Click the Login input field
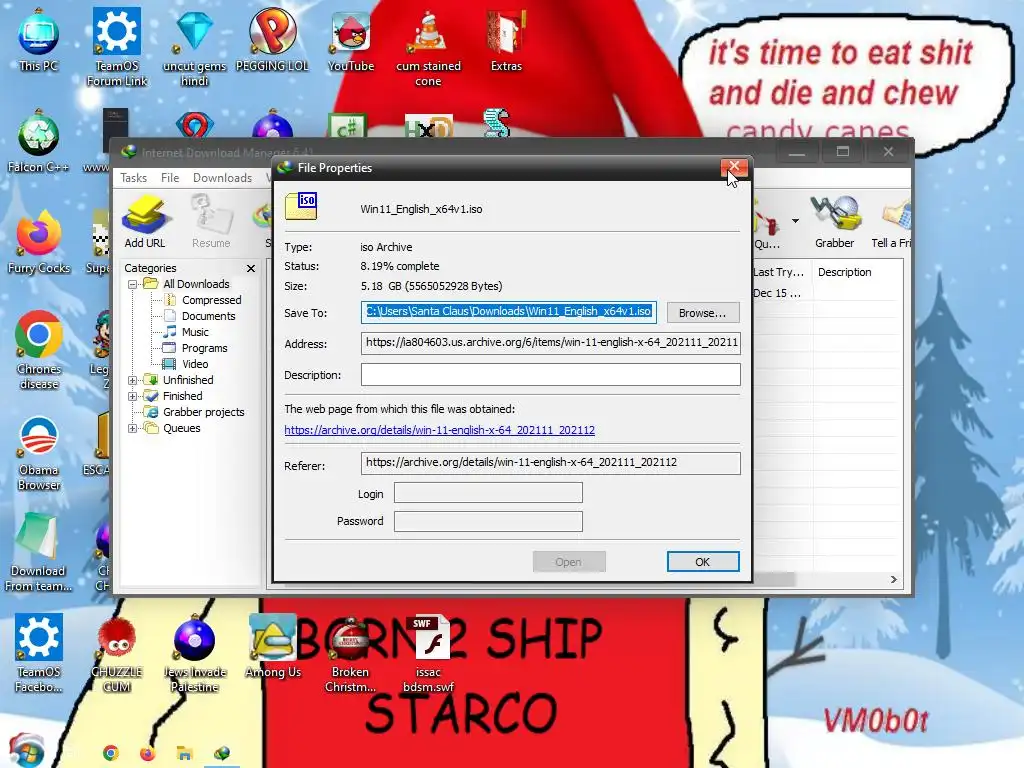1024x768 pixels. pyautogui.click(x=488, y=493)
